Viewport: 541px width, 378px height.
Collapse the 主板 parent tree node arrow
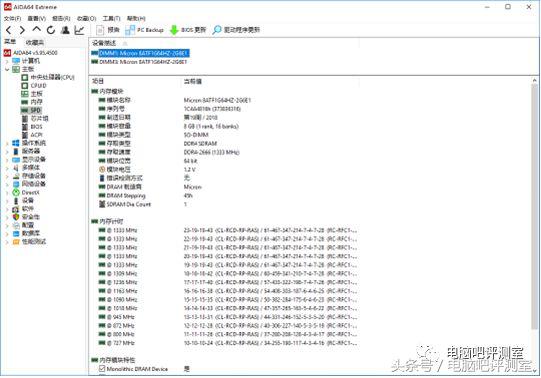(7, 69)
